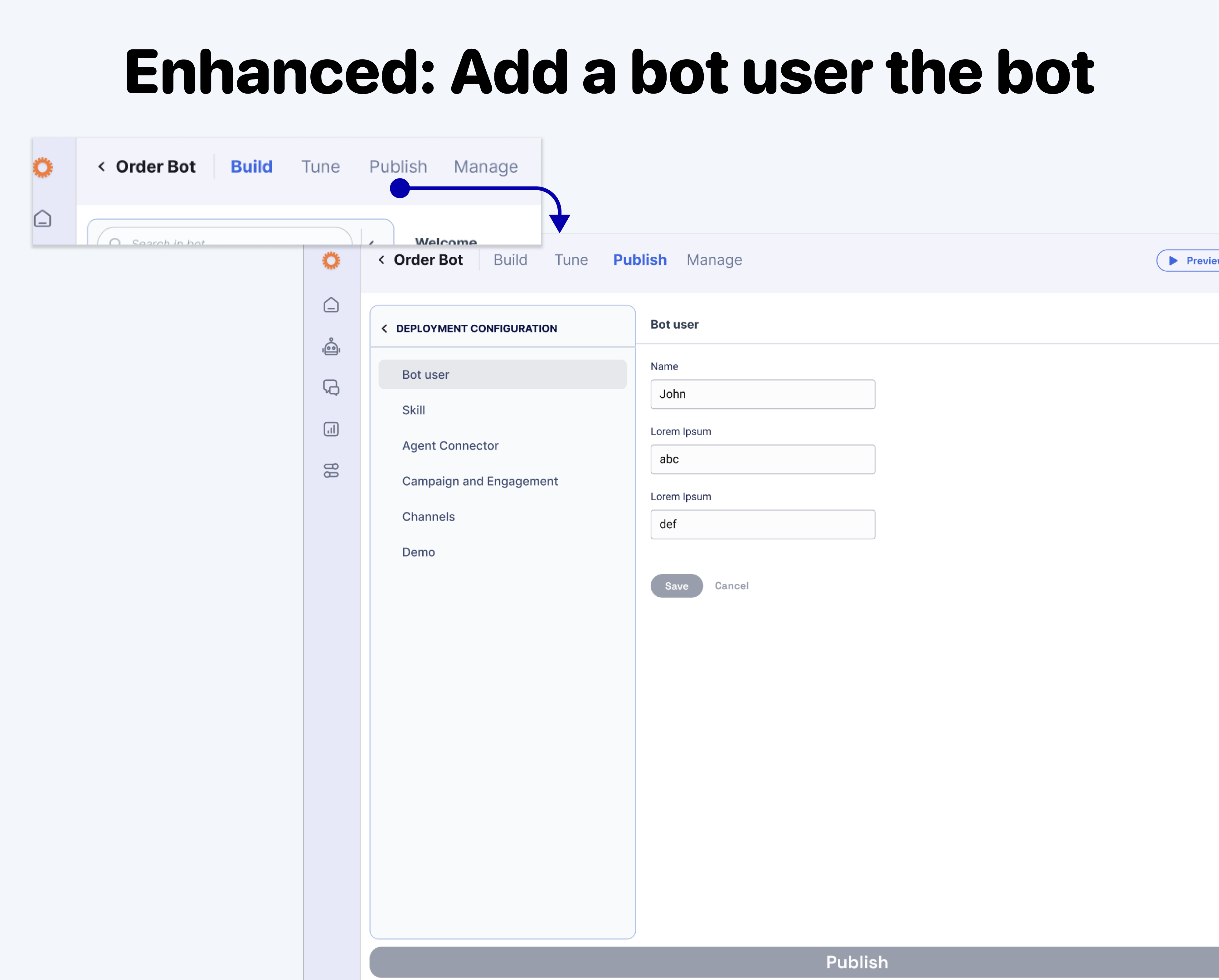Click the Home icon in the top-left inset
Screen dimensions: 1219x980
pos(43,219)
